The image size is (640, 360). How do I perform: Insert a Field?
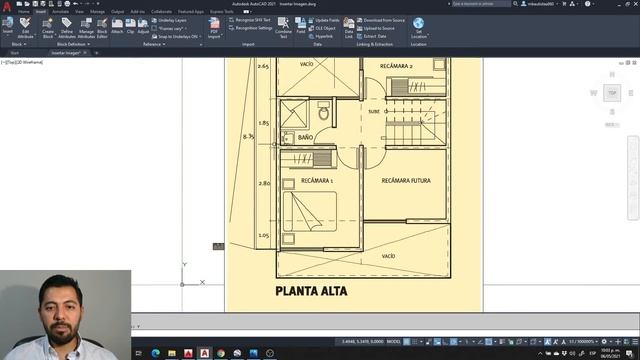(301, 26)
